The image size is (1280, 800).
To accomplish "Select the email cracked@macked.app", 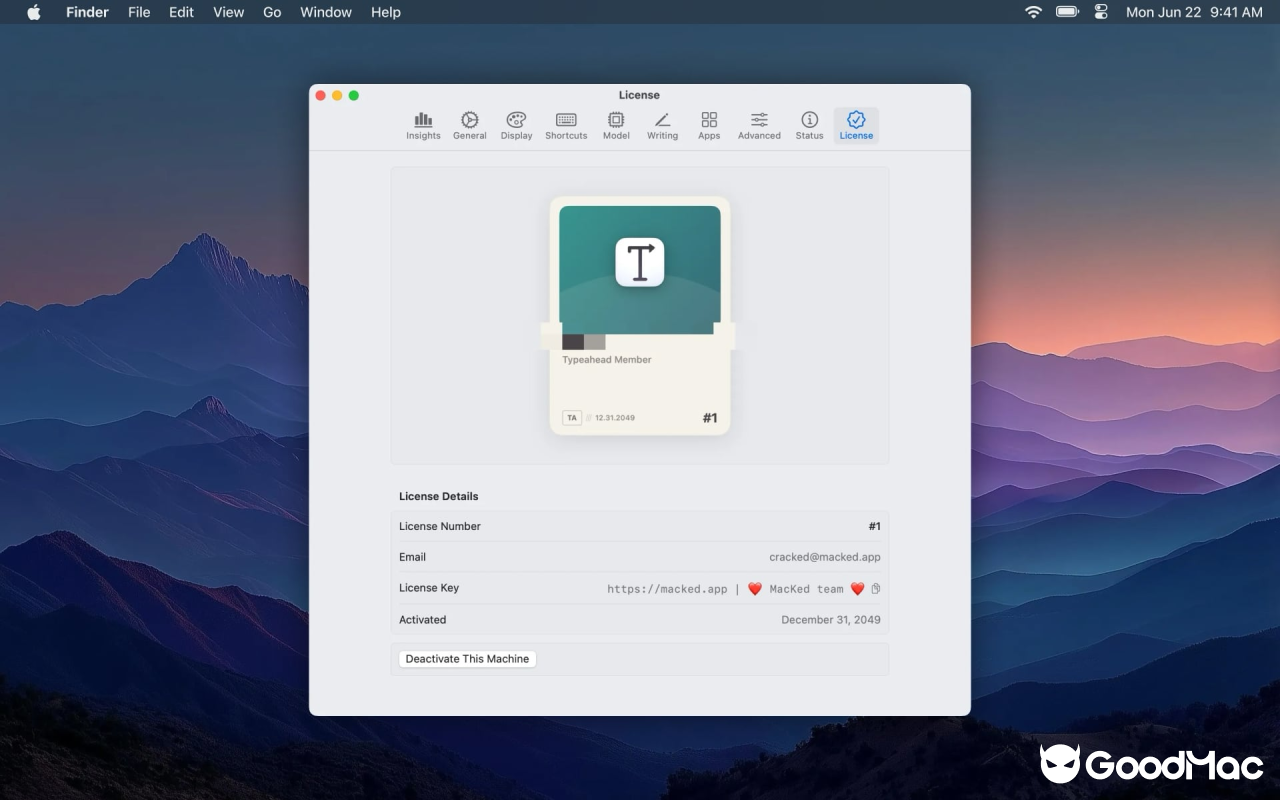I will pos(825,557).
